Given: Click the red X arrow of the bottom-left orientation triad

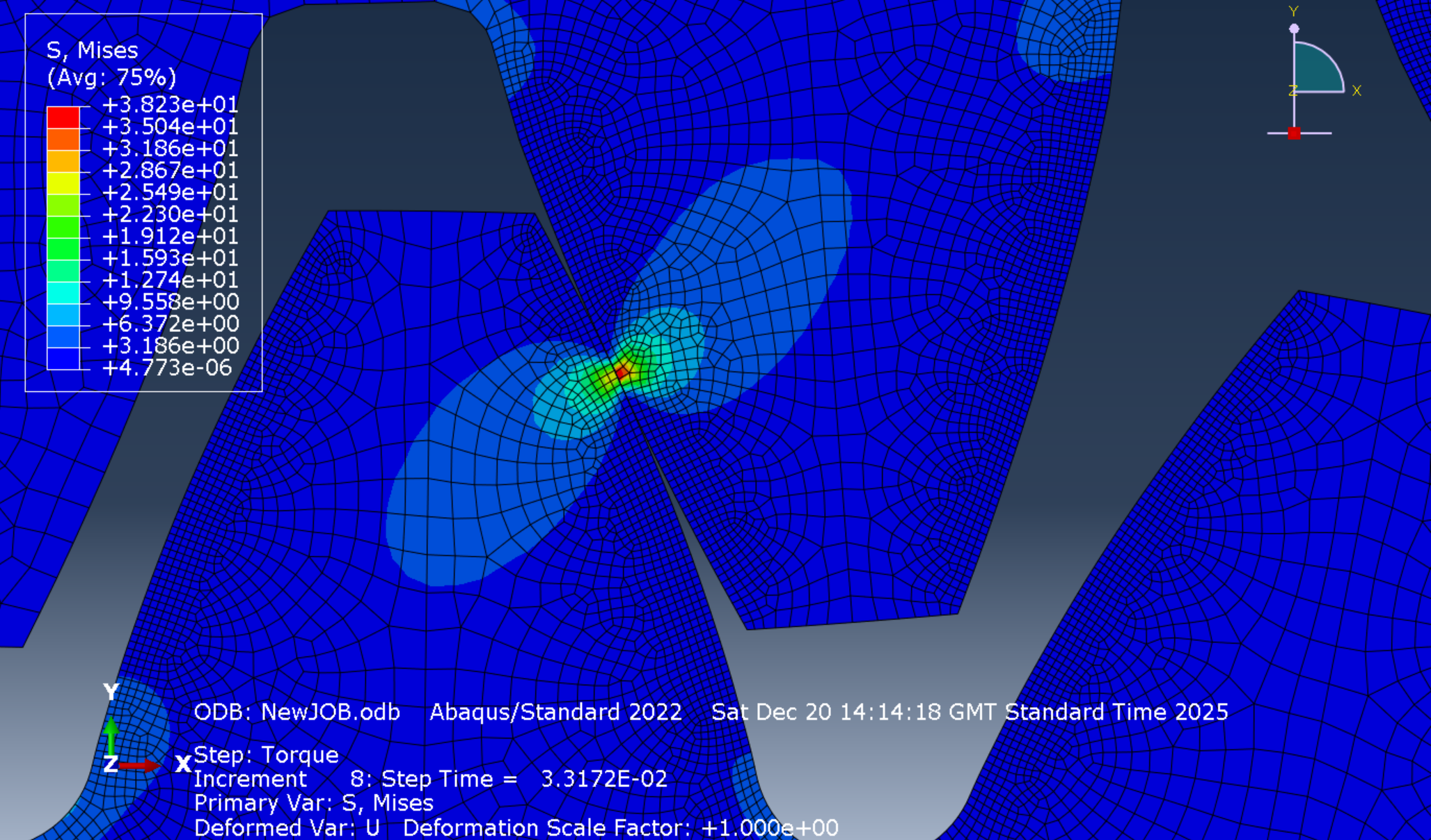Looking at the screenshot, I should tap(140, 766).
